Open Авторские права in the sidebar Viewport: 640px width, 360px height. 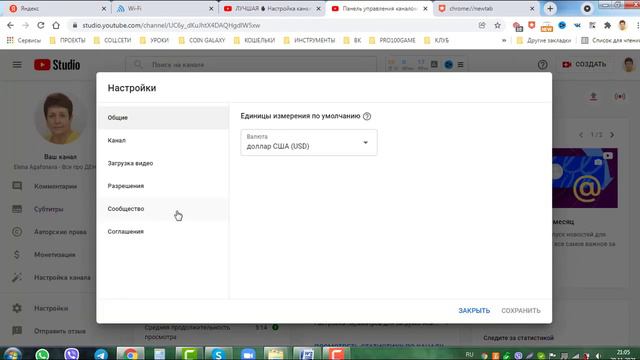[x=48, y=232]
